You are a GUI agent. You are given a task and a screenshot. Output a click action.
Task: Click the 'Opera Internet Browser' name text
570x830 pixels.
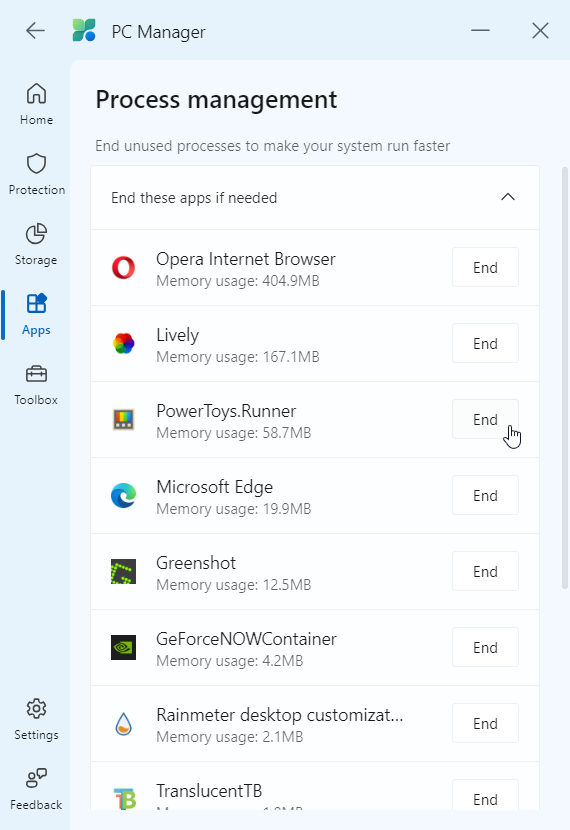click(246, 259)
